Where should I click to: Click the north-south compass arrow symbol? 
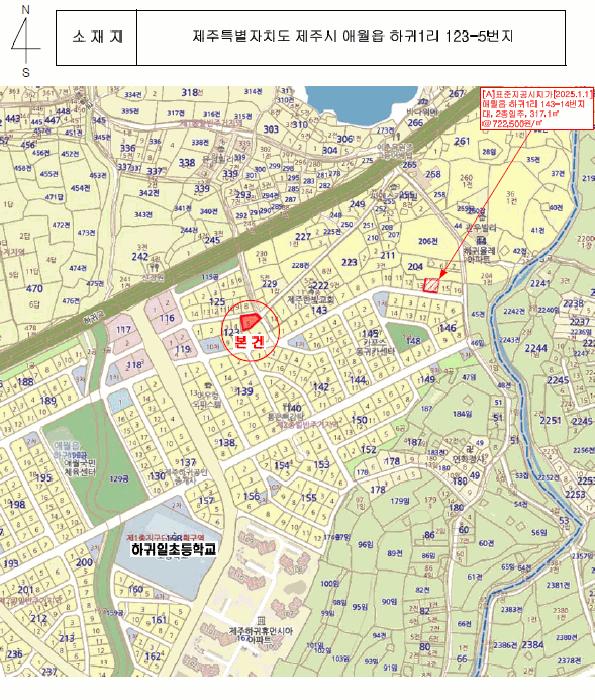point(25,41)
